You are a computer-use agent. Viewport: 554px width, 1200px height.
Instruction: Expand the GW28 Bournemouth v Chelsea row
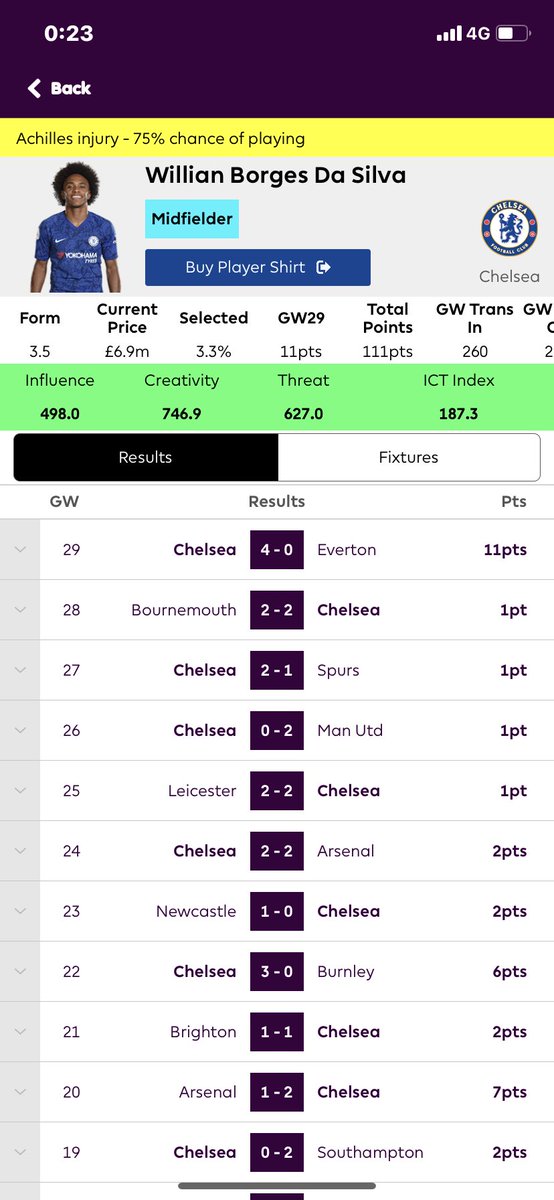click(x=277, y=610)
